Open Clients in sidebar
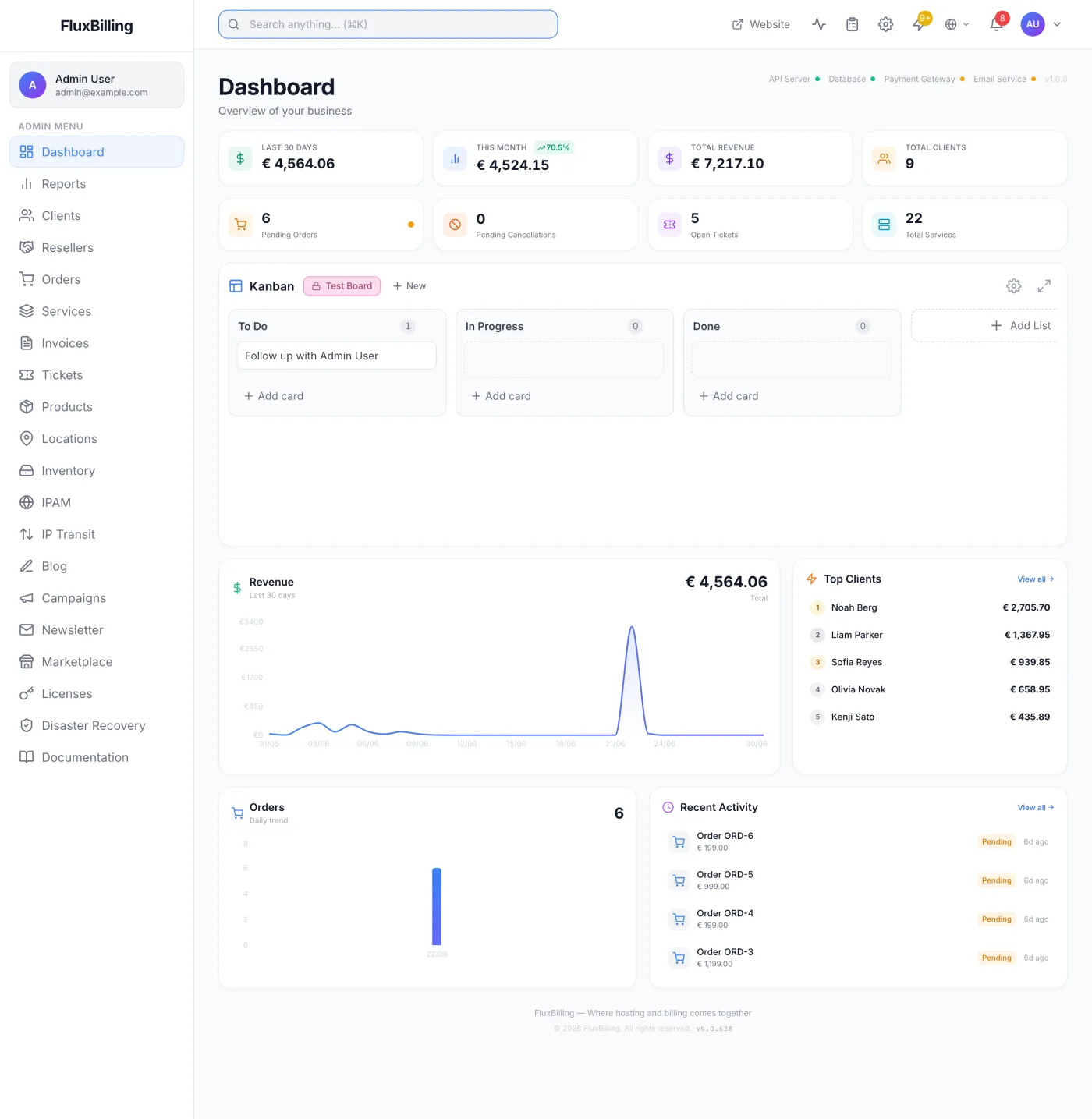 click(x=97, y=216)
